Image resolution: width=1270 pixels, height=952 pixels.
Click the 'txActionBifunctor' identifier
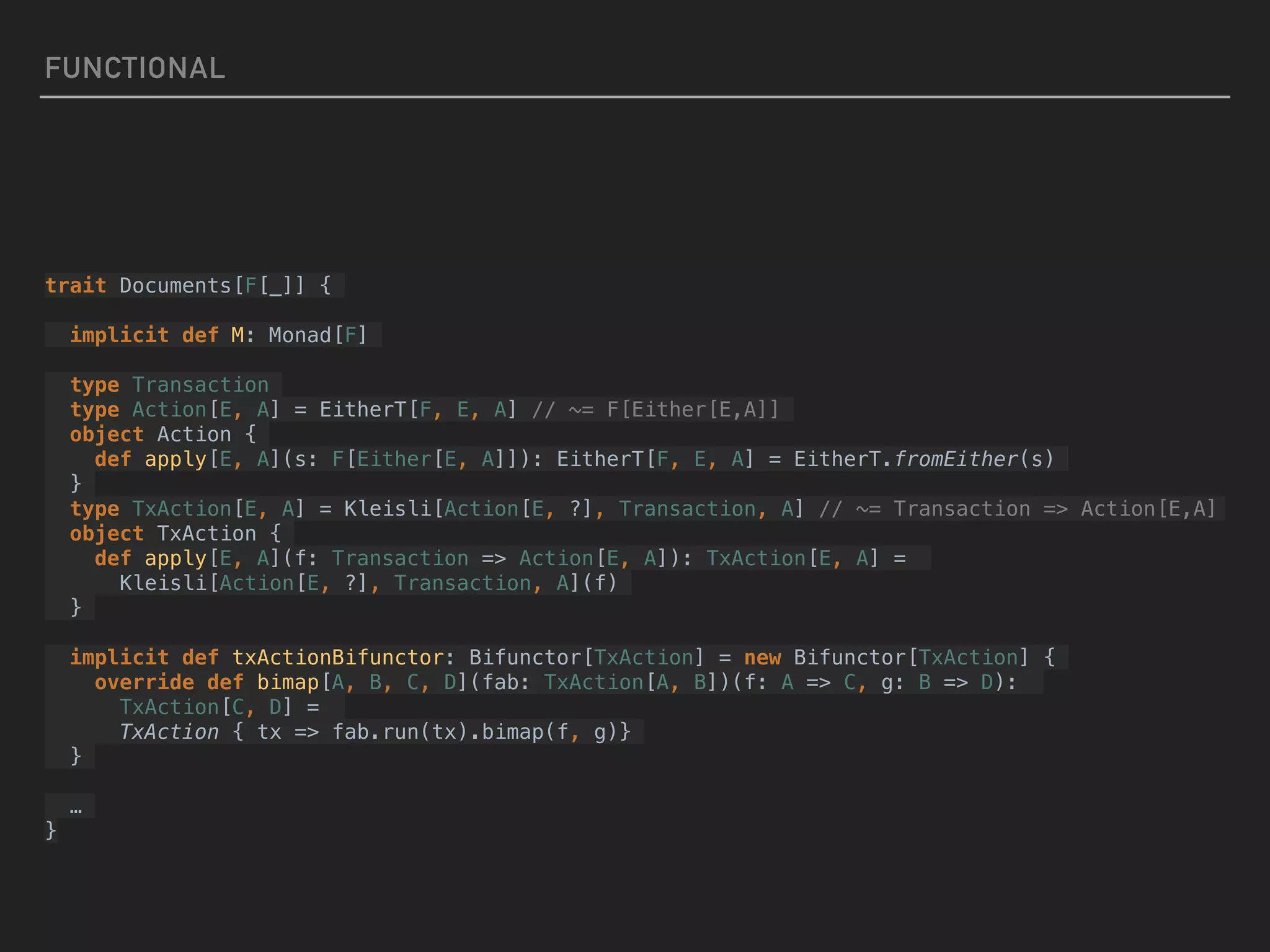click(x=337, y=658)
